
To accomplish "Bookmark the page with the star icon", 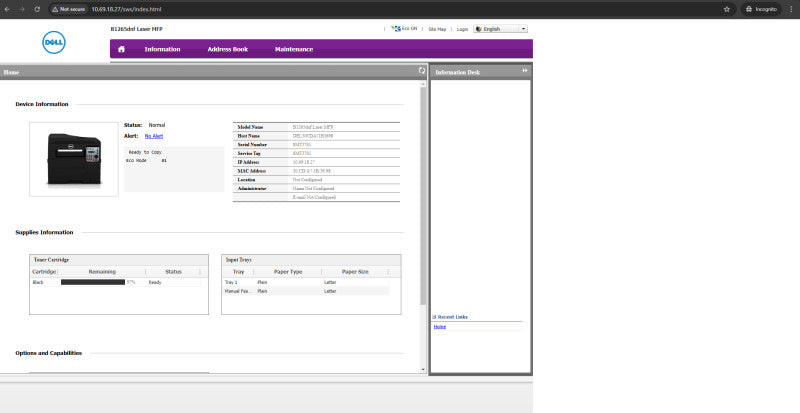I will tap(727, 9).
